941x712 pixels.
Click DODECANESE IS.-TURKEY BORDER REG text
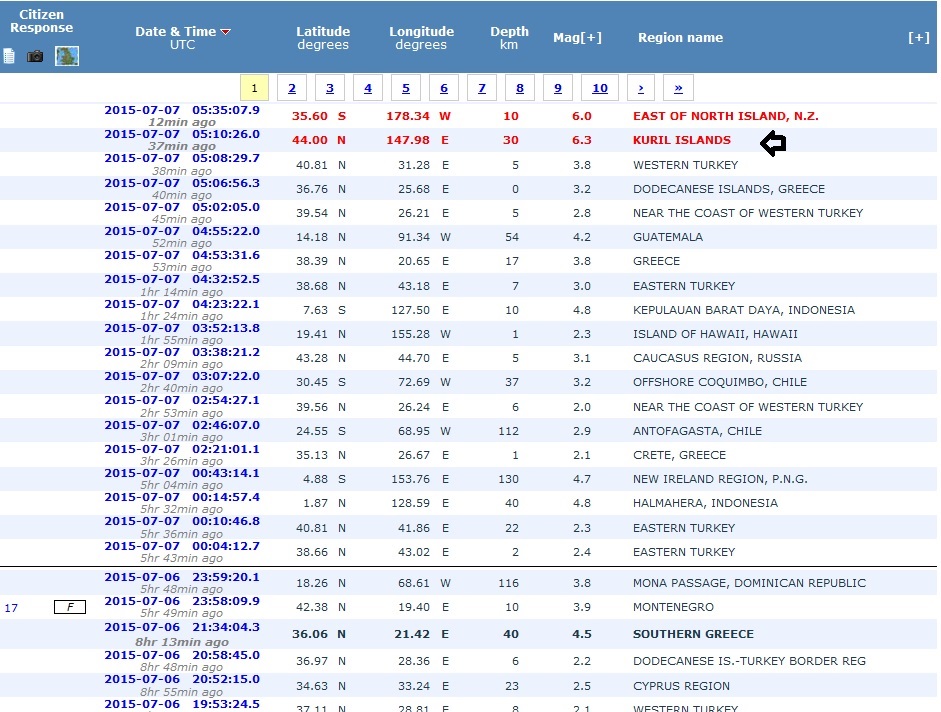point(749,661)
